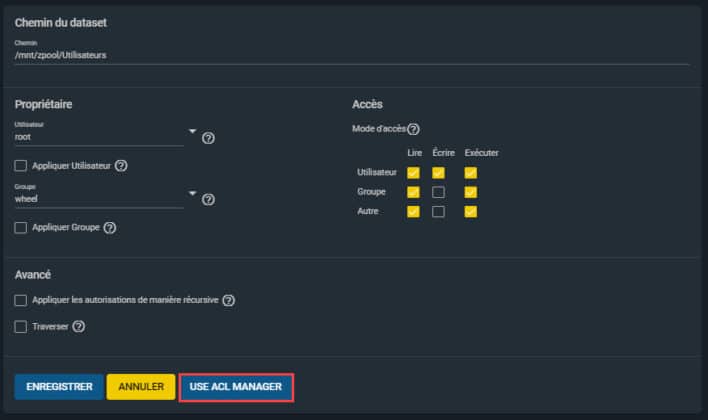
Task: Open the Use ACL Manager button
Action: coord(236,386)
